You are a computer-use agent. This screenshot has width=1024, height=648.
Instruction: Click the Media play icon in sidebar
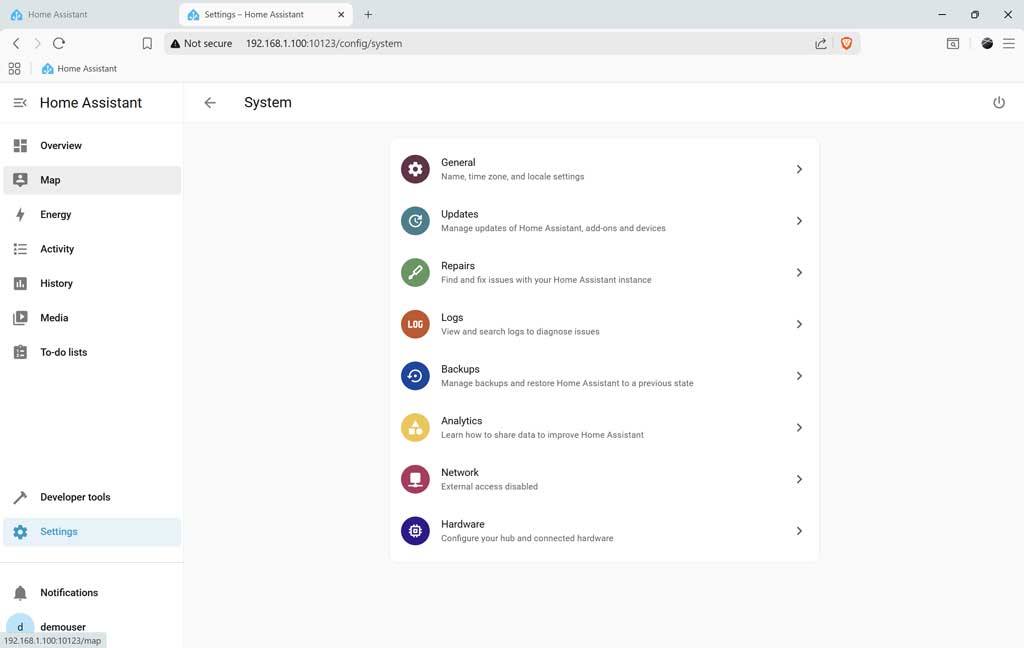click(x=20, y=317)
